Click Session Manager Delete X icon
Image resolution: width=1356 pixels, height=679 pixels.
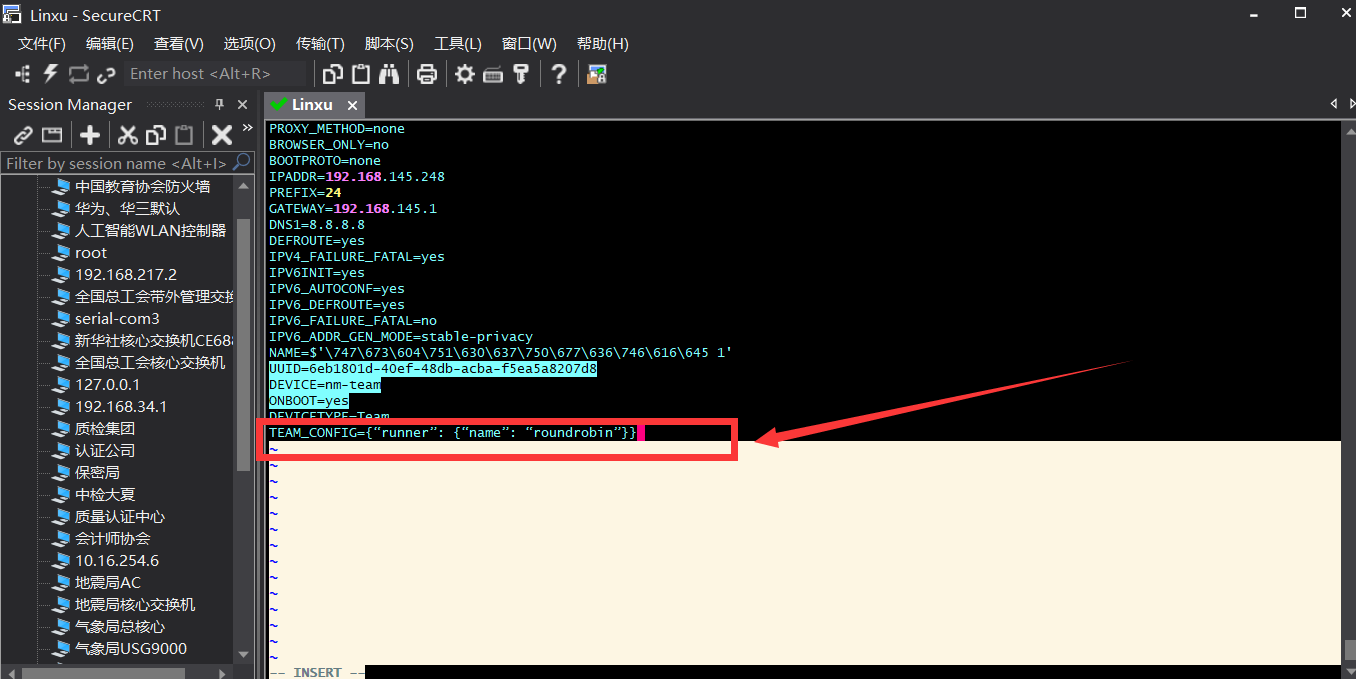pyautogui.click(x=222, y=135)
